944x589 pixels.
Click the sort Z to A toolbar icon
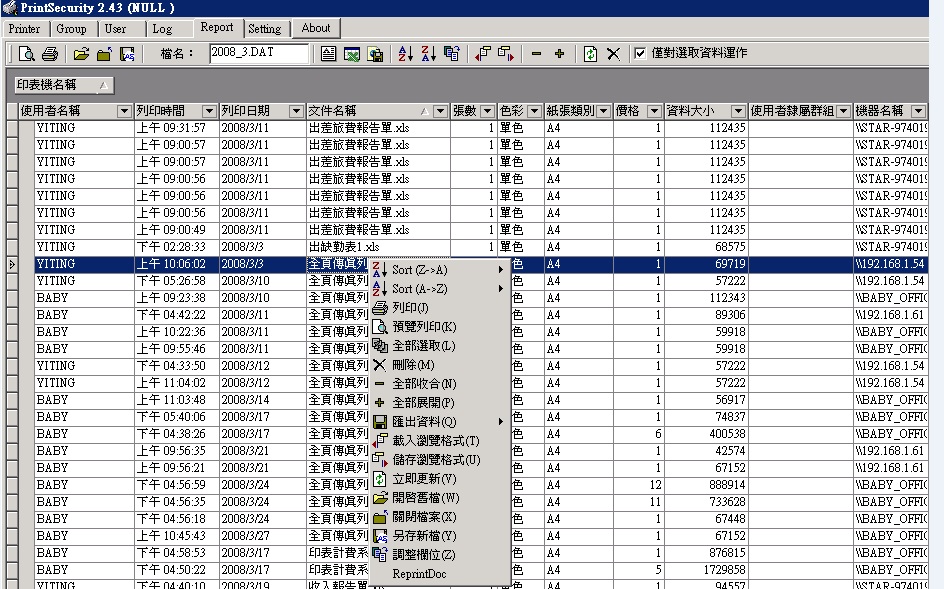click(428, 54)
